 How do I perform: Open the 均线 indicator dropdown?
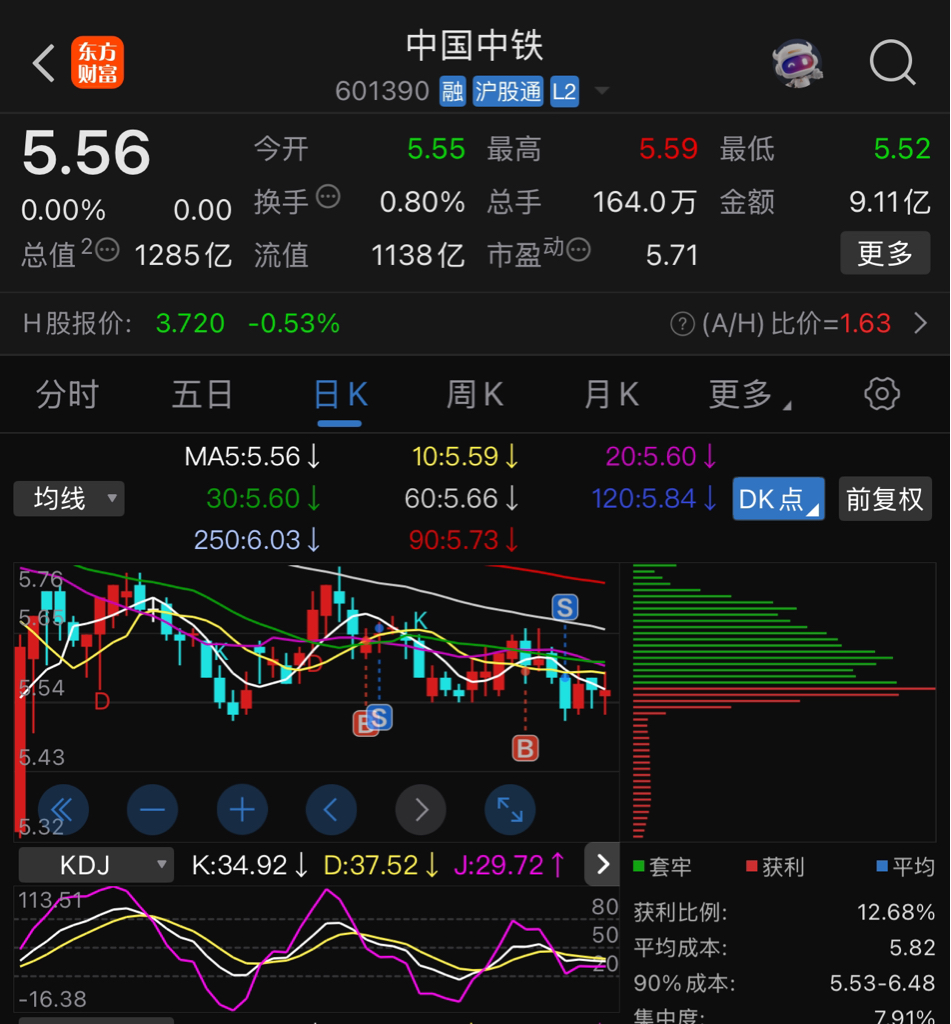pyautogui.click(x=69, y=499)
